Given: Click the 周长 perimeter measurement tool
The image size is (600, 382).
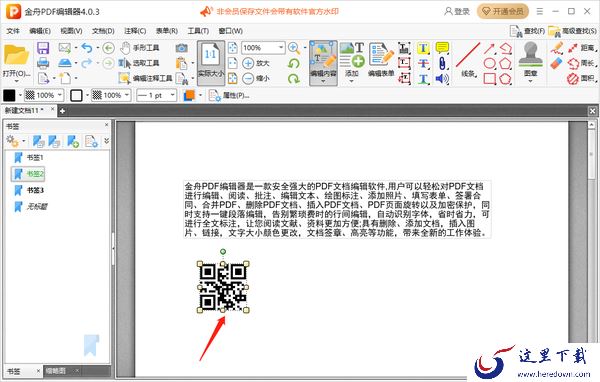Looking at the screenshot, I should pos(582,63).
